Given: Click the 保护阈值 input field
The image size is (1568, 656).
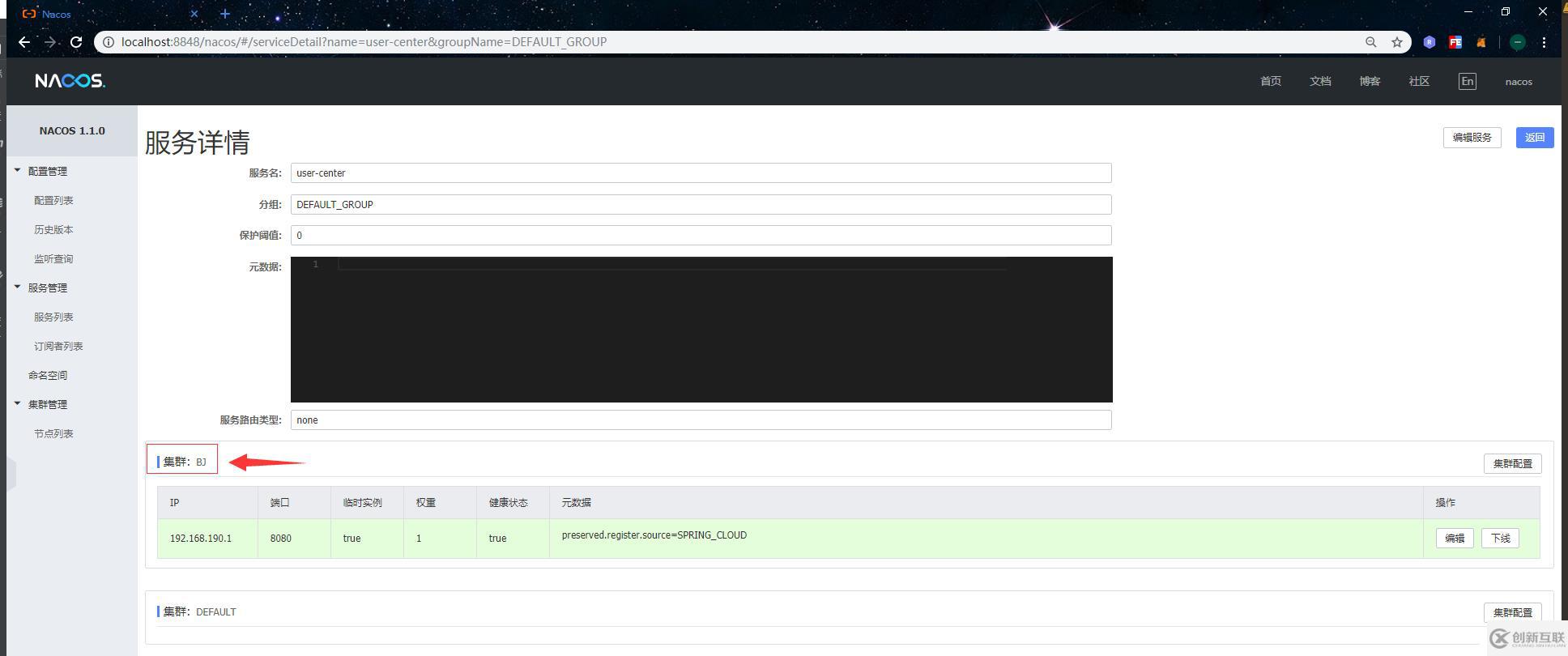Looking at the screenshot, I should click(x=701, y=235).
